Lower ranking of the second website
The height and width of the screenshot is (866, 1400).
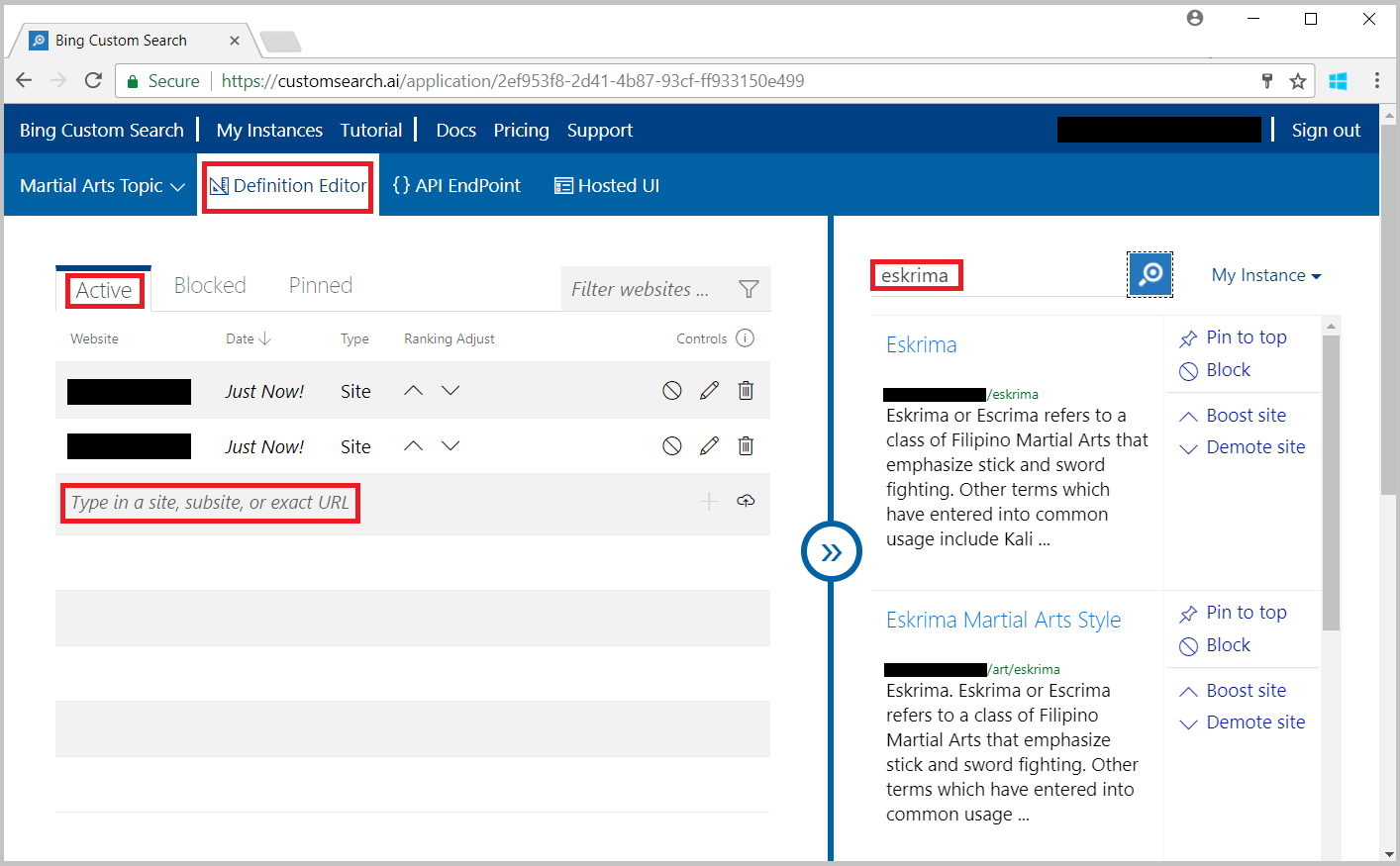pos(450,446)
